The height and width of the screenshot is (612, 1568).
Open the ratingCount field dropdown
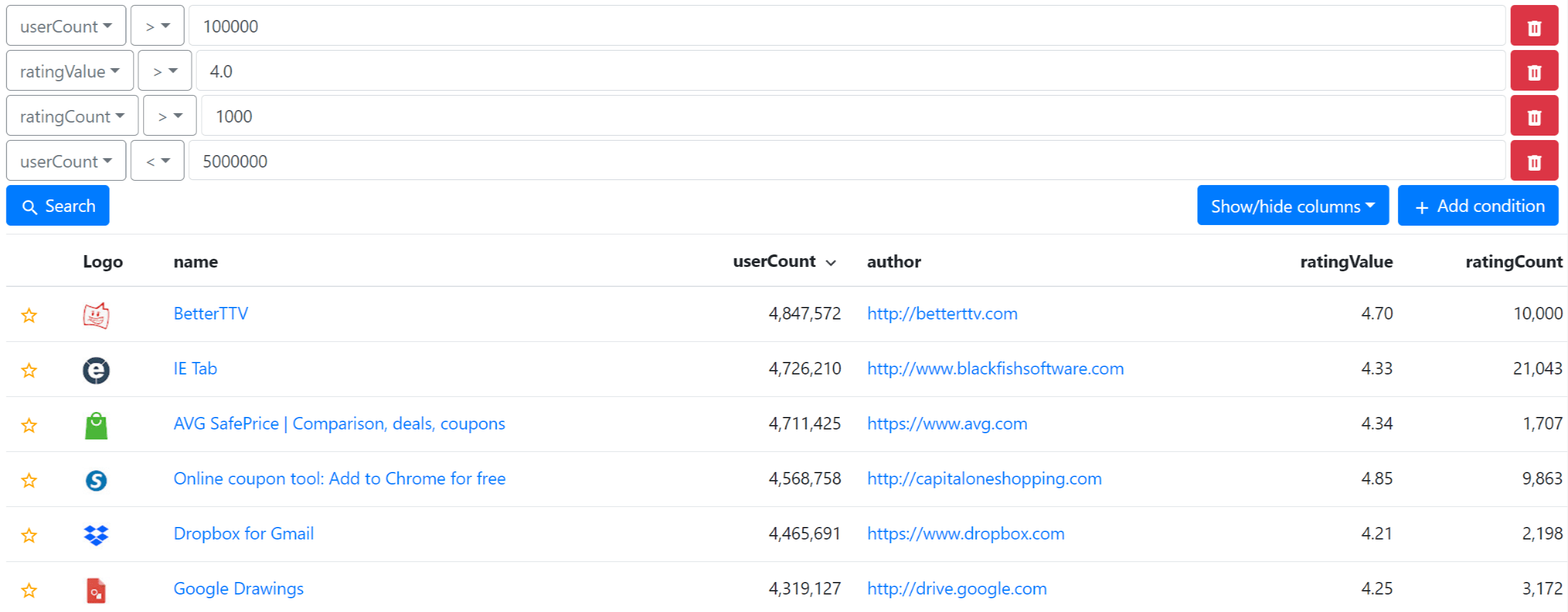pos(72,116)
